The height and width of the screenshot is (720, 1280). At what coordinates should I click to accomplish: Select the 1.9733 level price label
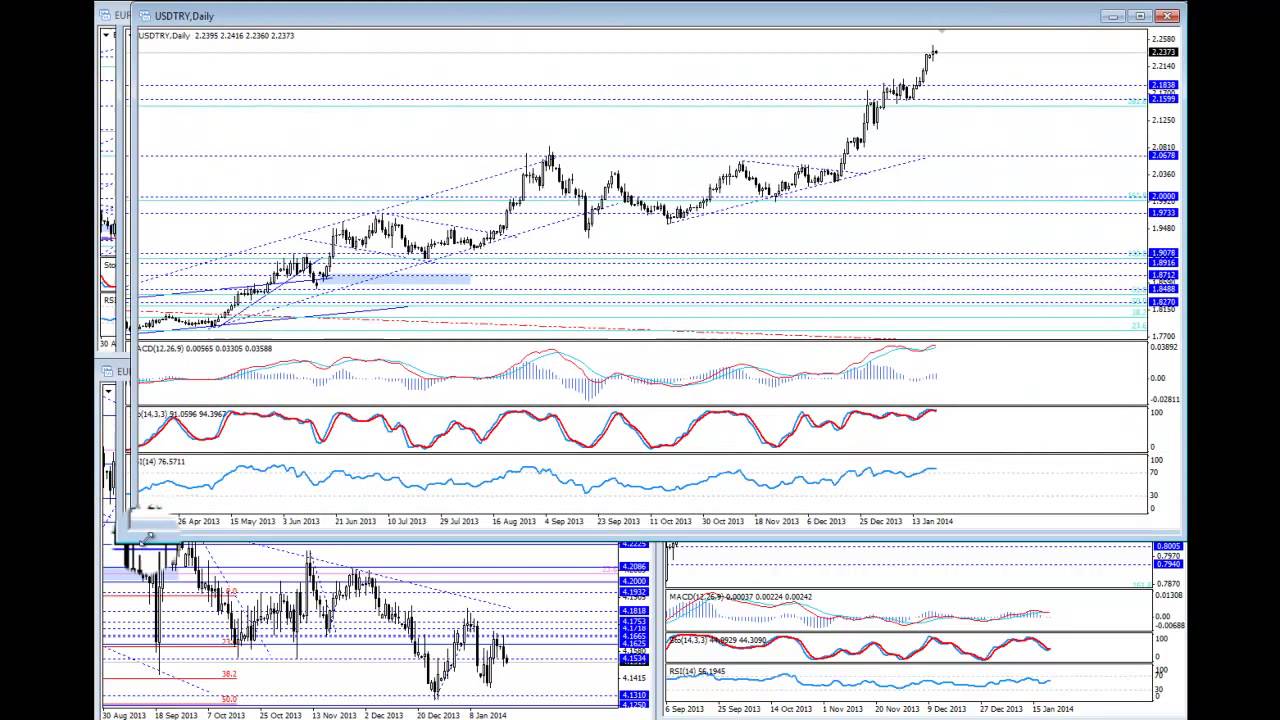1163,212
